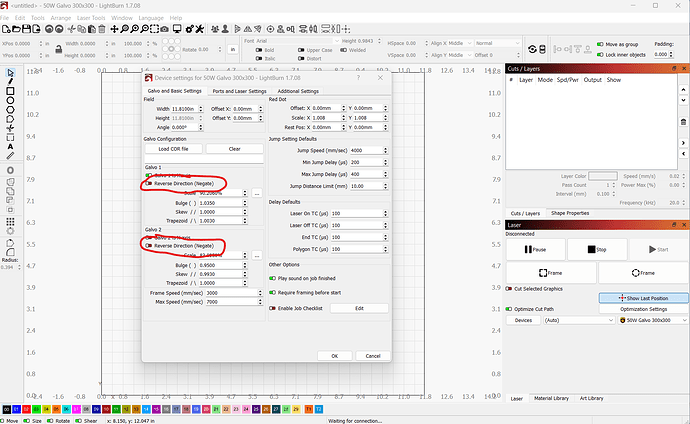Click Optimization Settings button
The height and width of the screenshot is (424, 690).
pos(643,309)
